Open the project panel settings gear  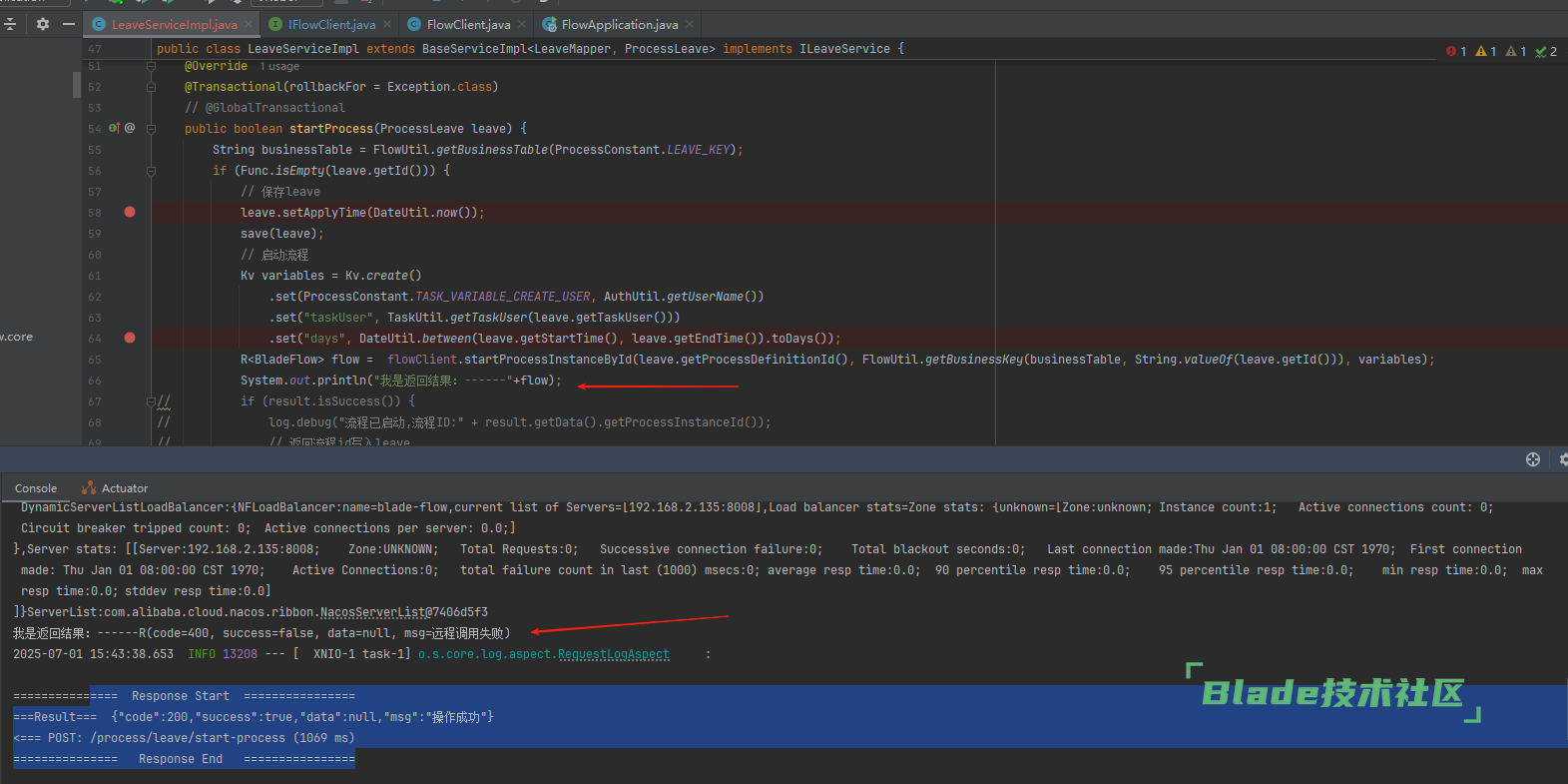(42, 24)
